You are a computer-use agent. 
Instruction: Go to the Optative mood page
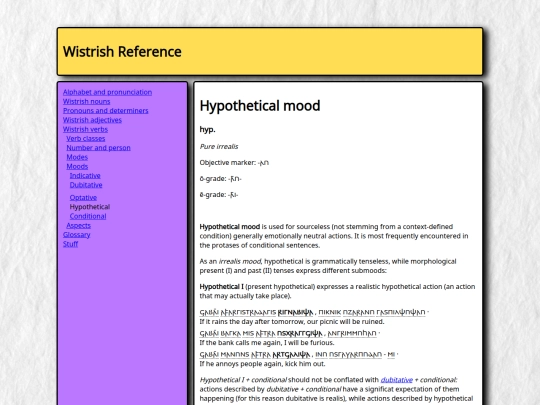(x=83, y=198)
